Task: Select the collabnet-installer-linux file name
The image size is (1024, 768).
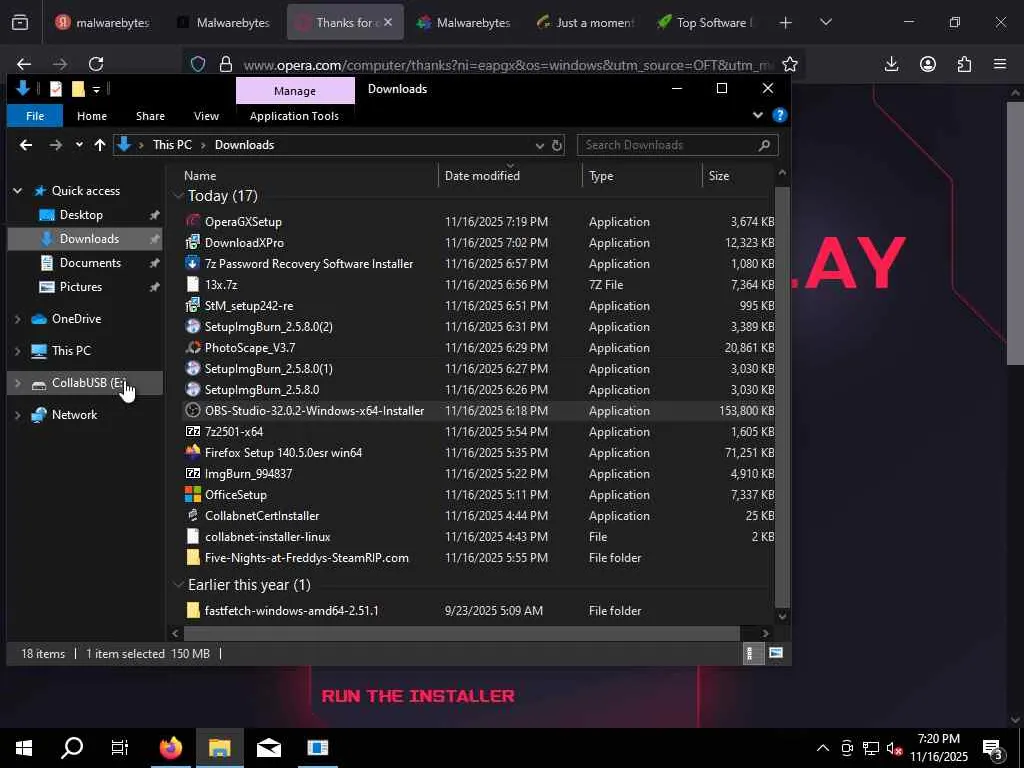Action: [x=267, y=537]
